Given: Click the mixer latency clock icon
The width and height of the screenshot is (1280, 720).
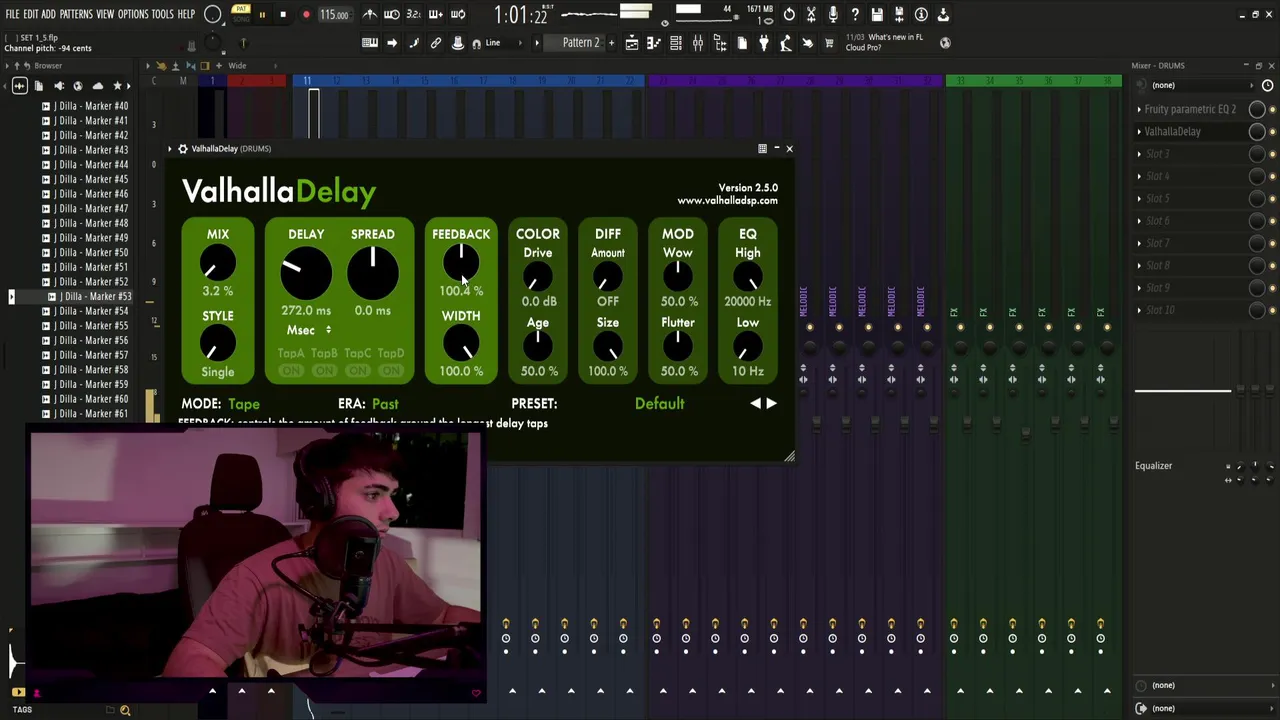Looking at the screenshot, I should [1267, 85].
